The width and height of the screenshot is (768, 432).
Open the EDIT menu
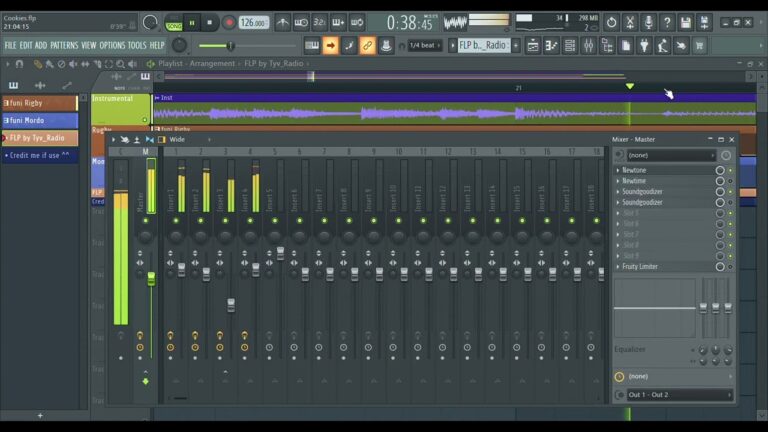(25, 46)
